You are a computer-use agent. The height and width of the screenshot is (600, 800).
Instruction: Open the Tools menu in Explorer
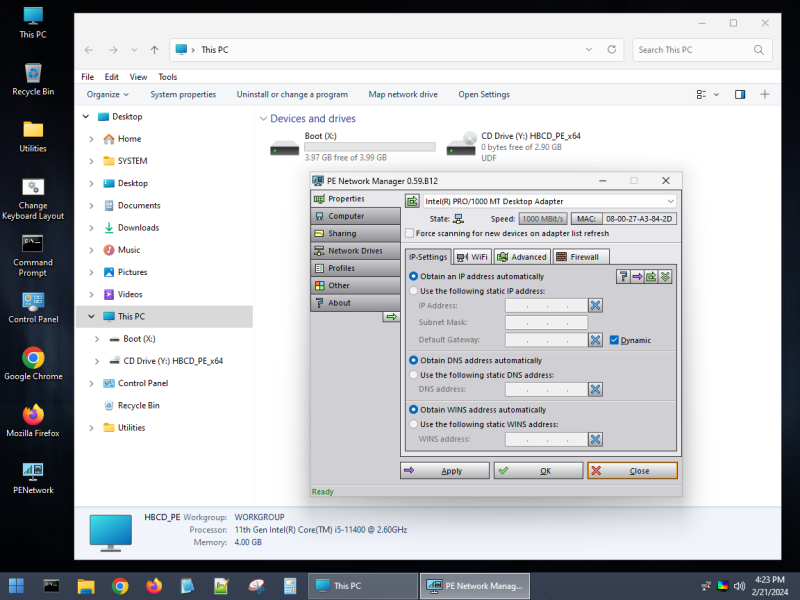[167, 77]
